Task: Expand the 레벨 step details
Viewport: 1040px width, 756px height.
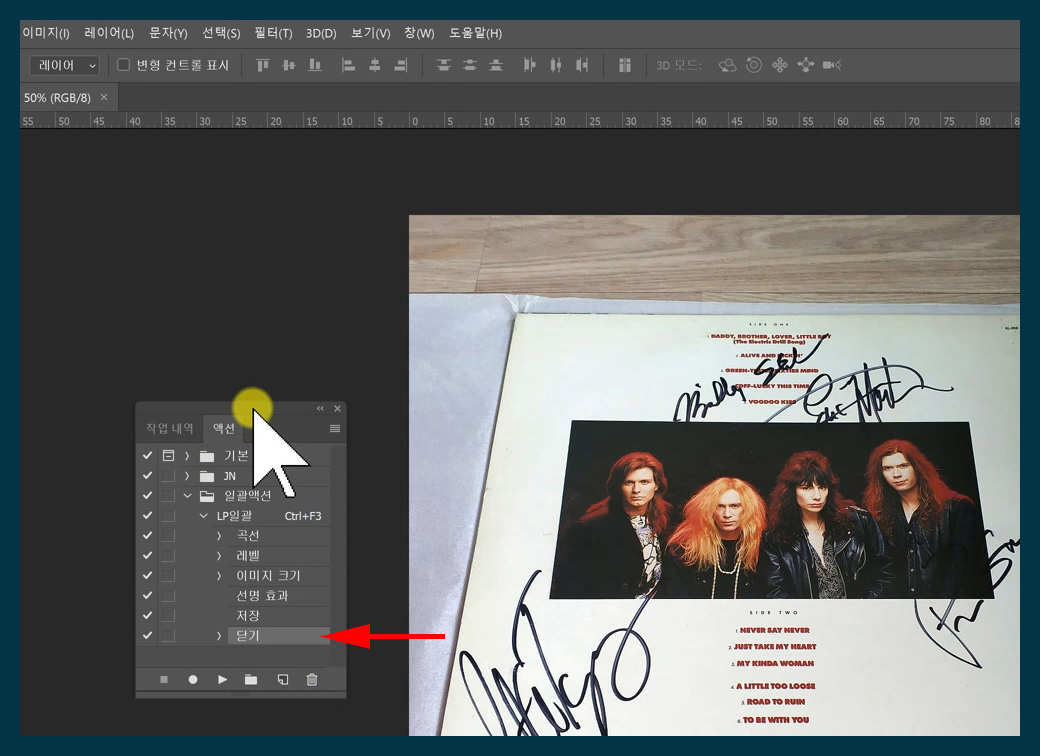Action: (x=219, y=555)
